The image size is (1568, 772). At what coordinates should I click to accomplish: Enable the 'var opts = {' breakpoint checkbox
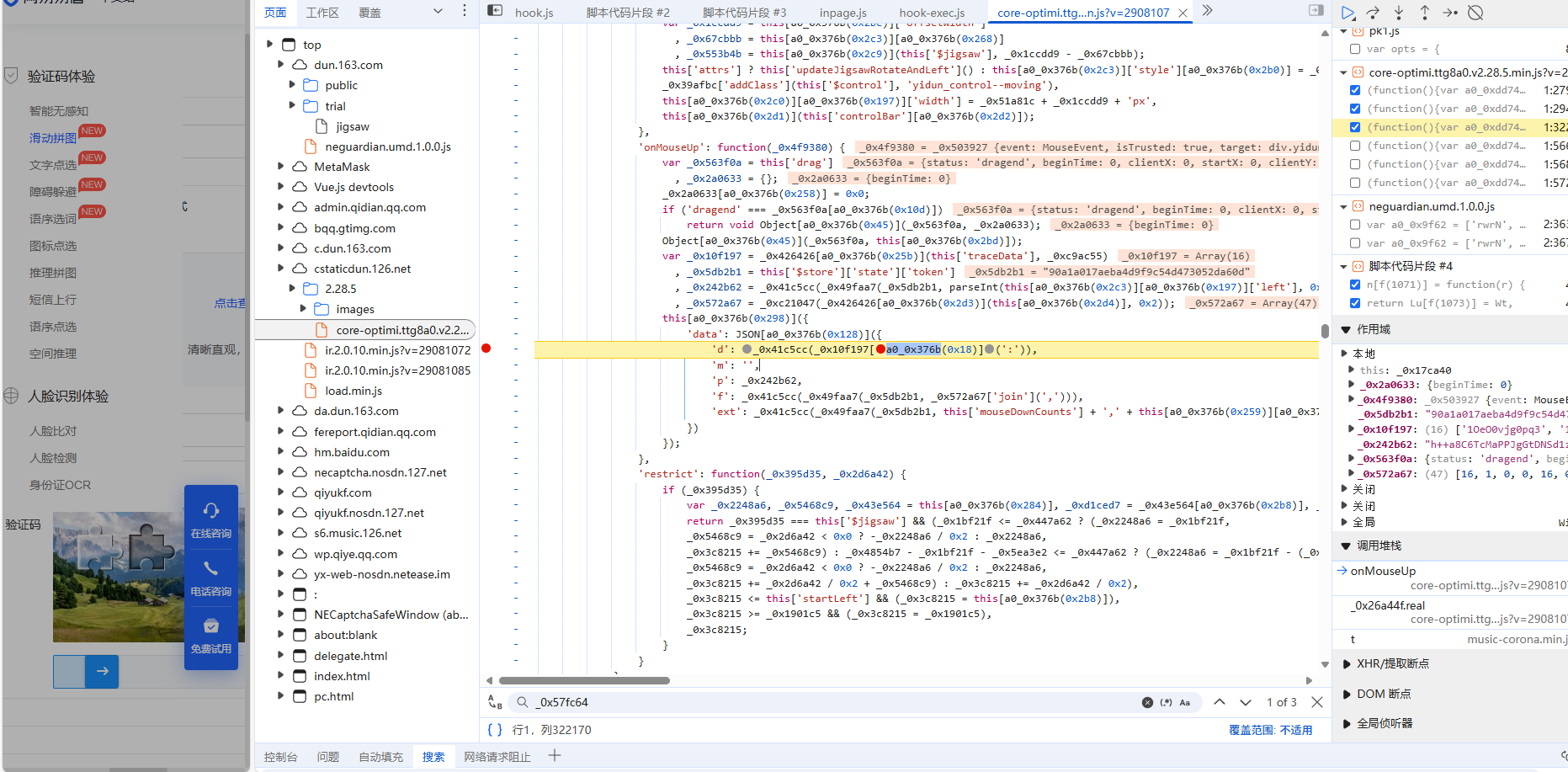pos(1355,49)
